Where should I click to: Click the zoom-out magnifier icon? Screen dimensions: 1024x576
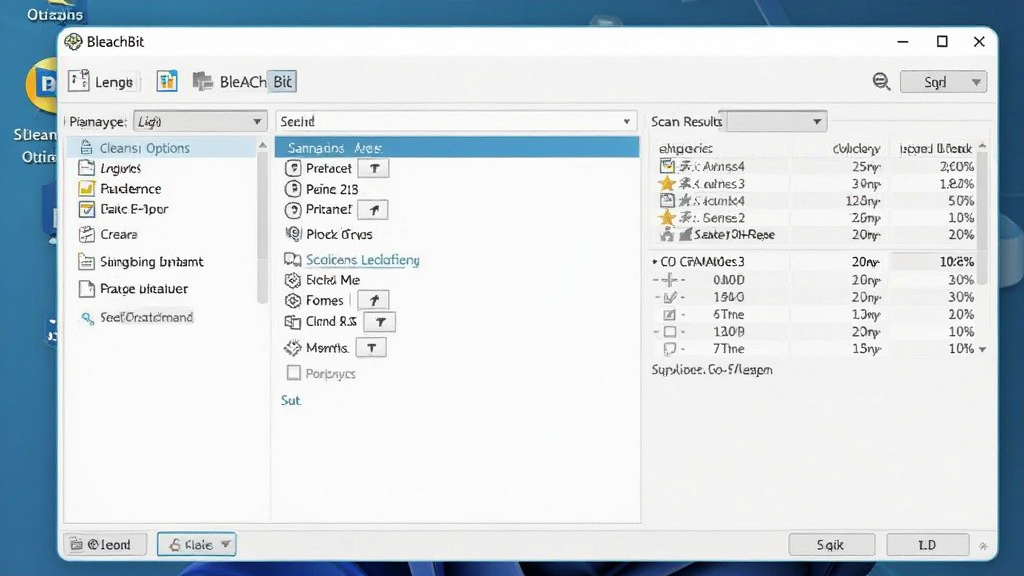(881, 82)
